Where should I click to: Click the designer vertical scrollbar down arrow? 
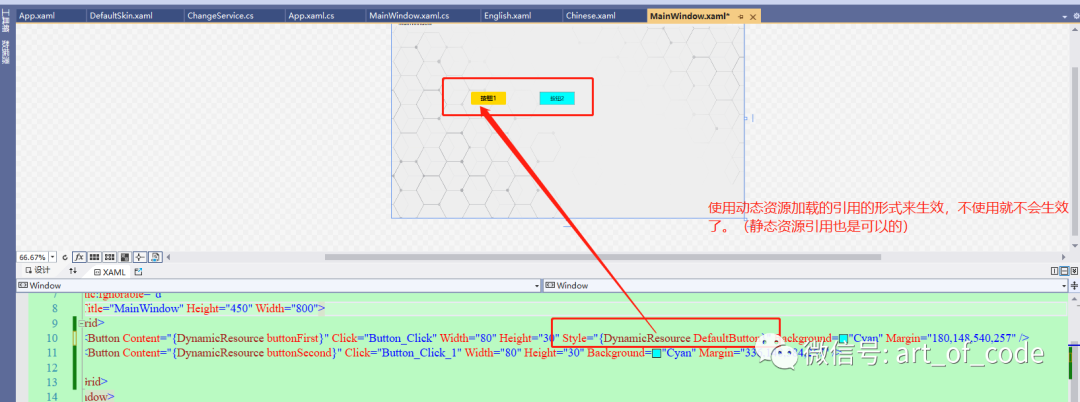pyautogui.click(x=1074, y=245)
